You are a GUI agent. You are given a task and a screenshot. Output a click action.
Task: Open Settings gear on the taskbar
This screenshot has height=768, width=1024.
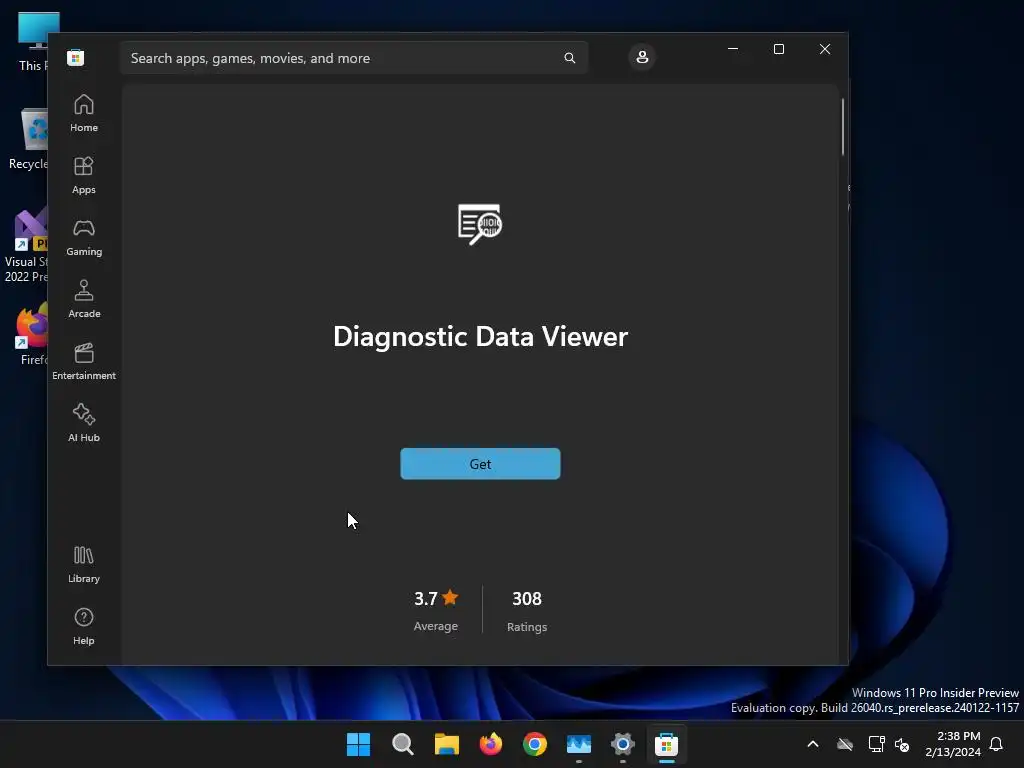click(x=622, y=744)
